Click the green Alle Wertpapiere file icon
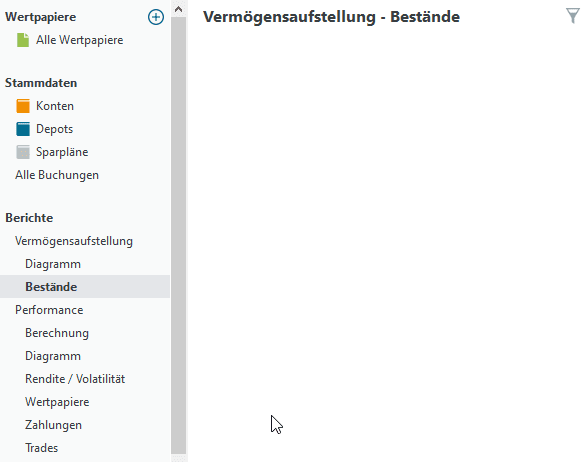The height and width of the screenshot is (462, 585). (x=23, y=40)
